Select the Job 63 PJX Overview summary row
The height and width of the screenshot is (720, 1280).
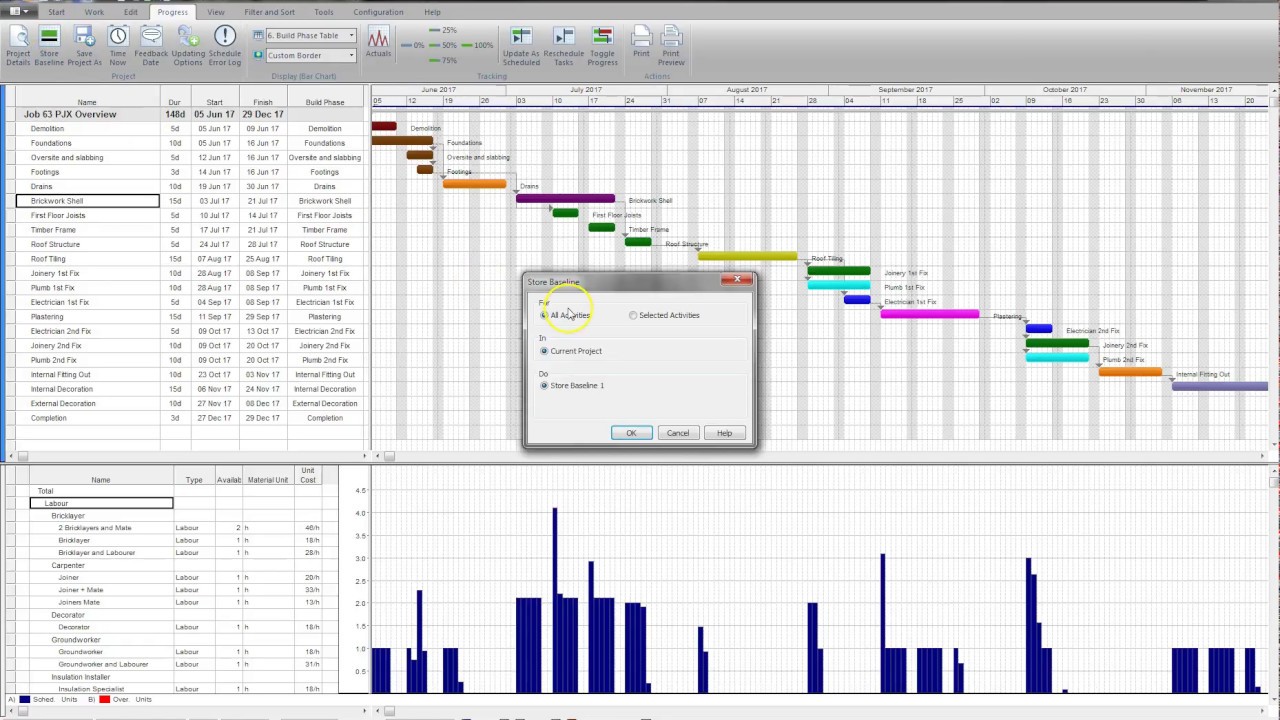(x=189, y=114)
